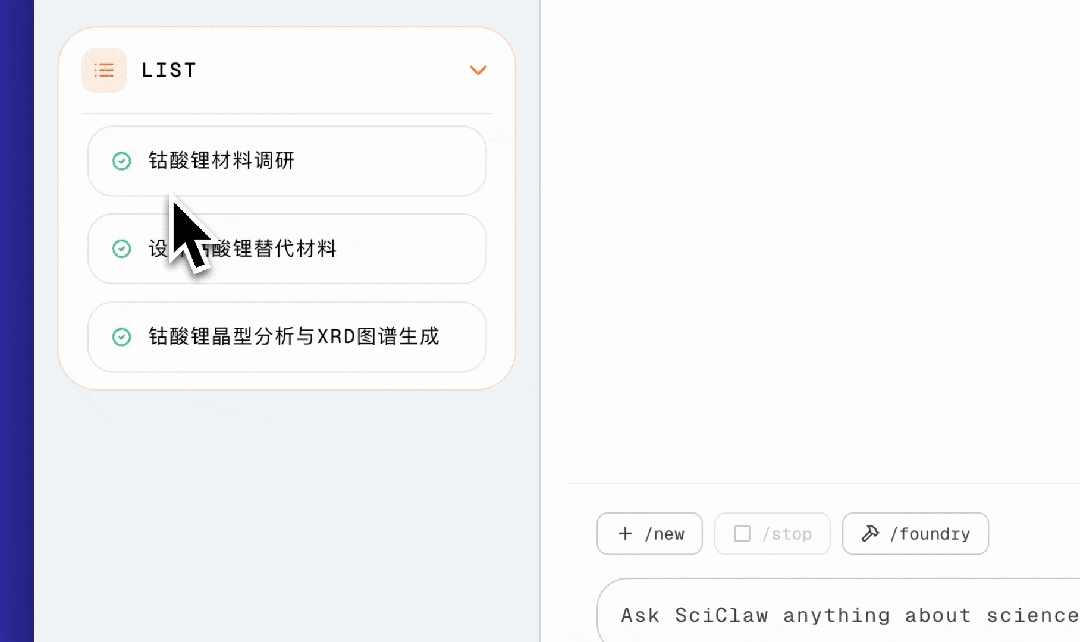Toggle the check circle on the 替代材料 task
This screenshot has height=642, width=1080.
[121, 249]
